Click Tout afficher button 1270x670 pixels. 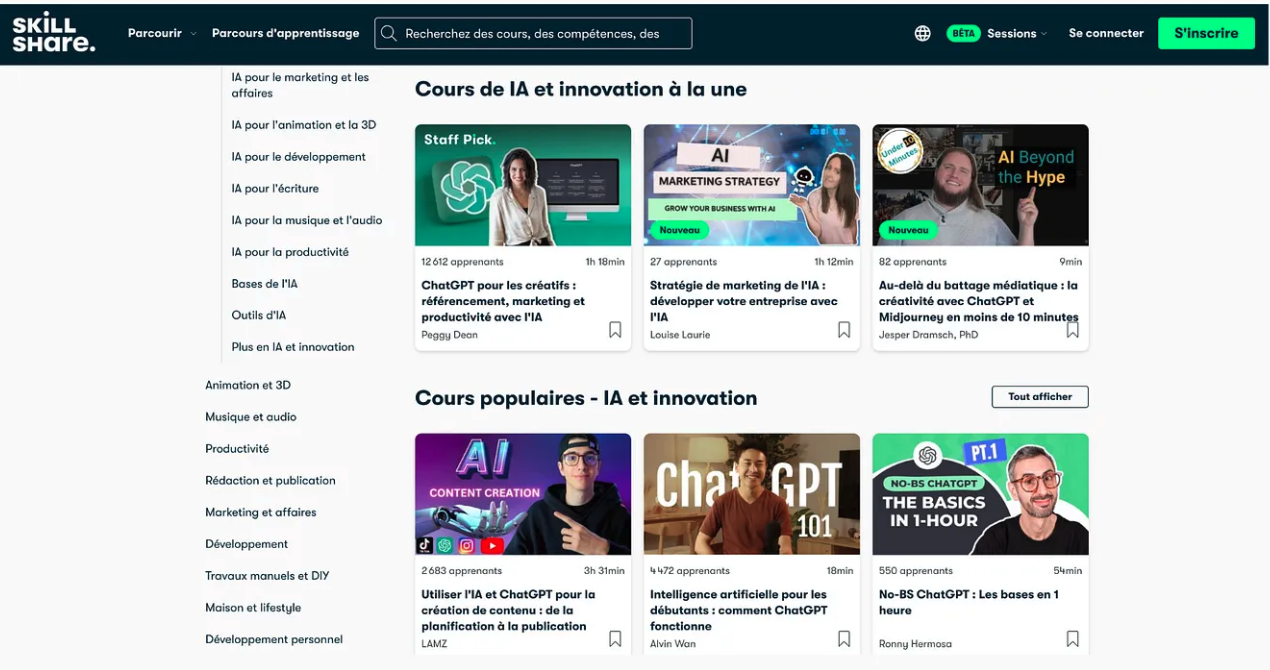click(x=1040, y=397)
